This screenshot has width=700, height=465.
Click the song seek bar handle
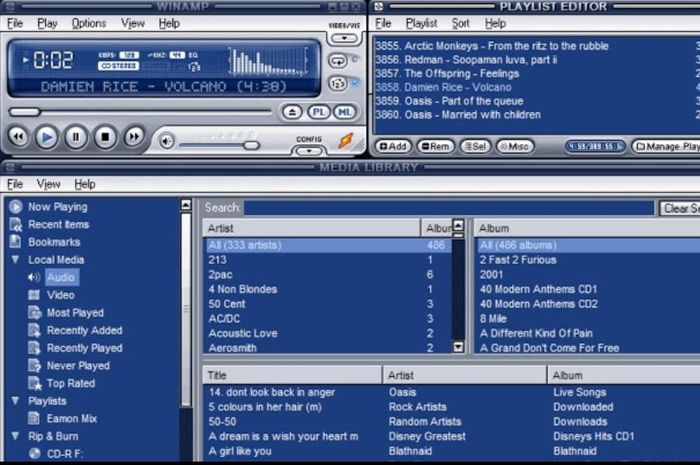tap(25, 112)
